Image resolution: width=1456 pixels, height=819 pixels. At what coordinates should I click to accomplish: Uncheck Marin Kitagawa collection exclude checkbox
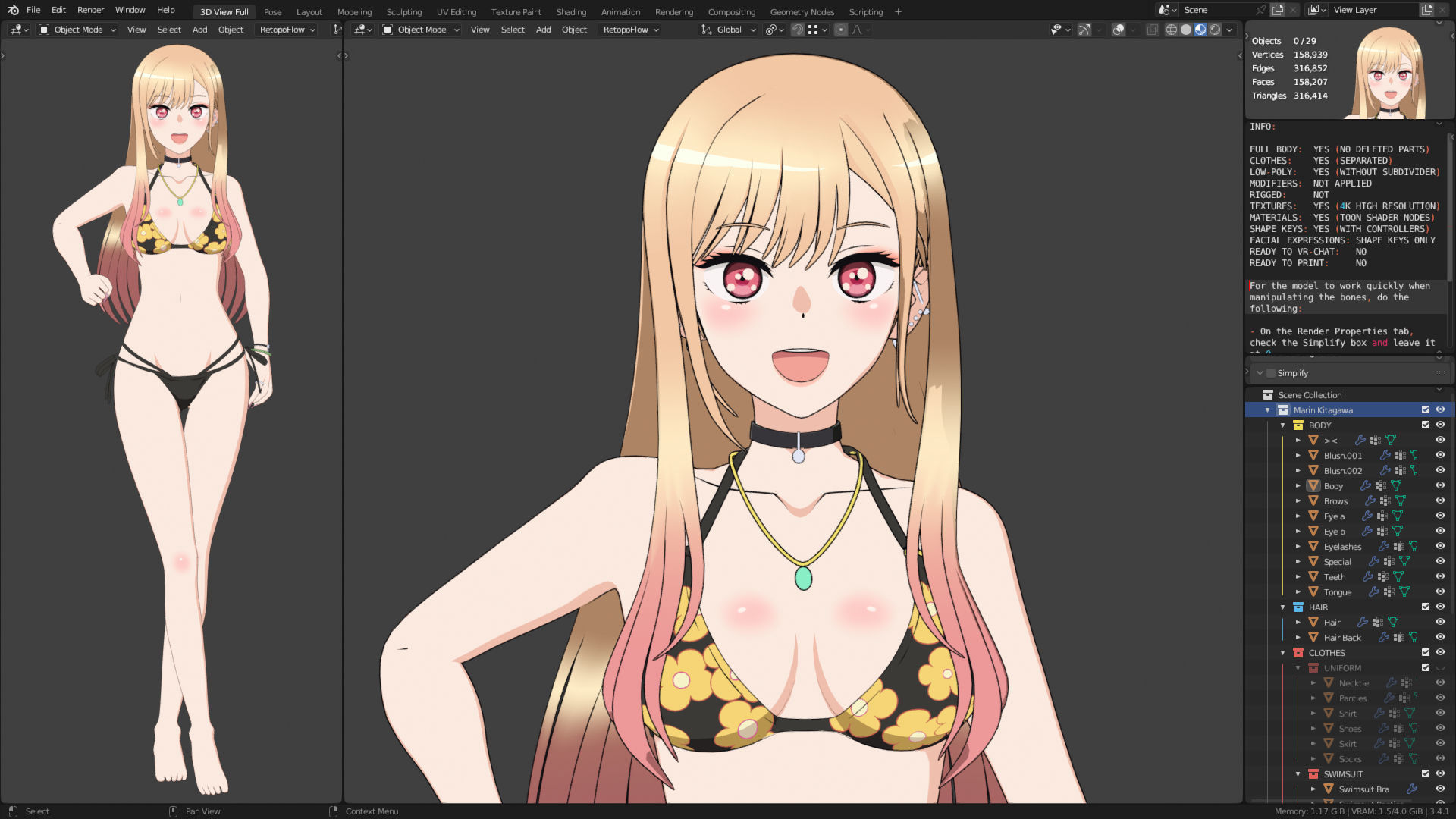pos(1426,409)
